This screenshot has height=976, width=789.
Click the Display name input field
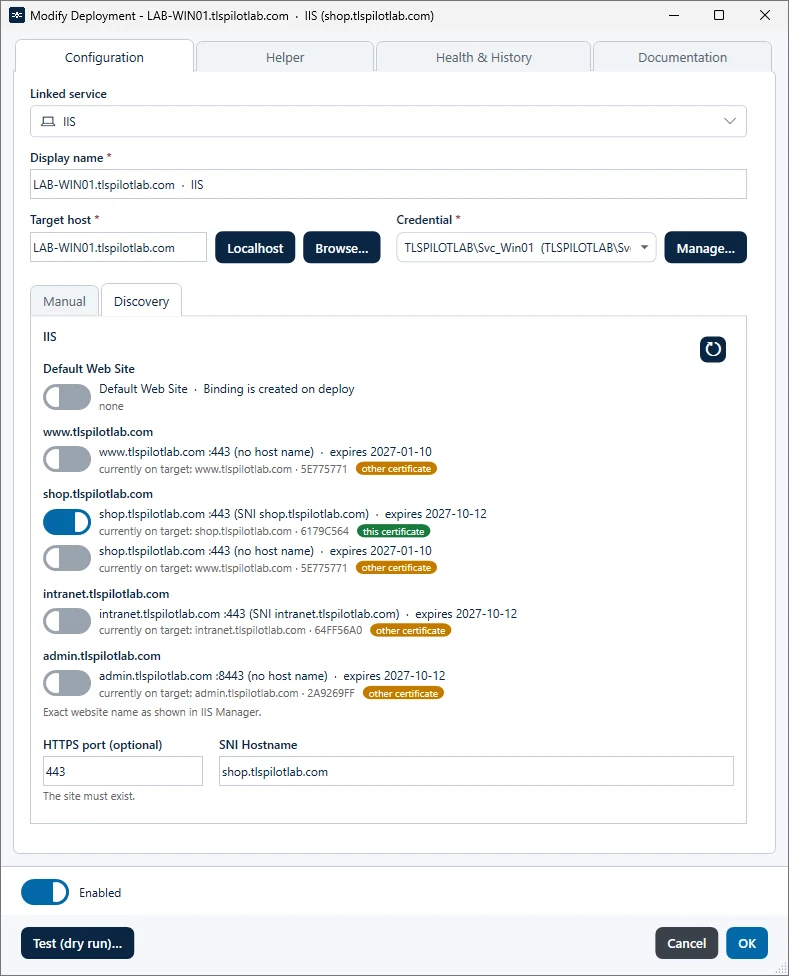tap(388, 184)
